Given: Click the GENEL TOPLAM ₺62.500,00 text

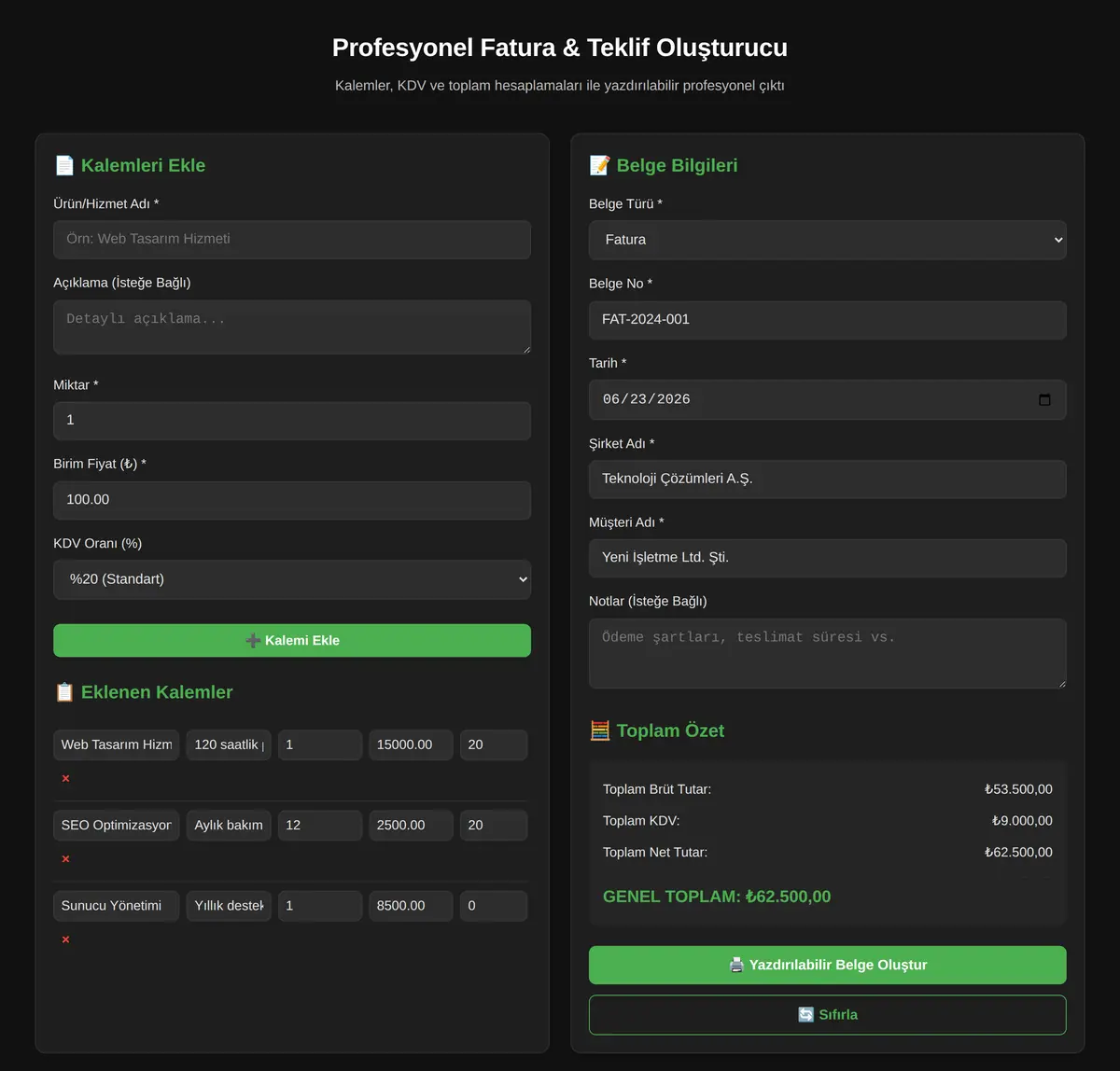Looking at the screenshot, I should pos(717,897).
